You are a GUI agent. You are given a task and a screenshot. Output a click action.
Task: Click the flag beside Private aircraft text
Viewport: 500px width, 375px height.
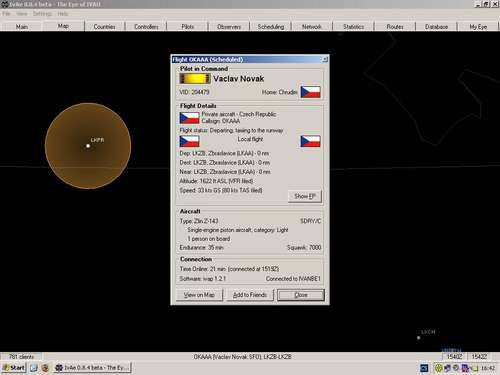(x=189, y=118)
